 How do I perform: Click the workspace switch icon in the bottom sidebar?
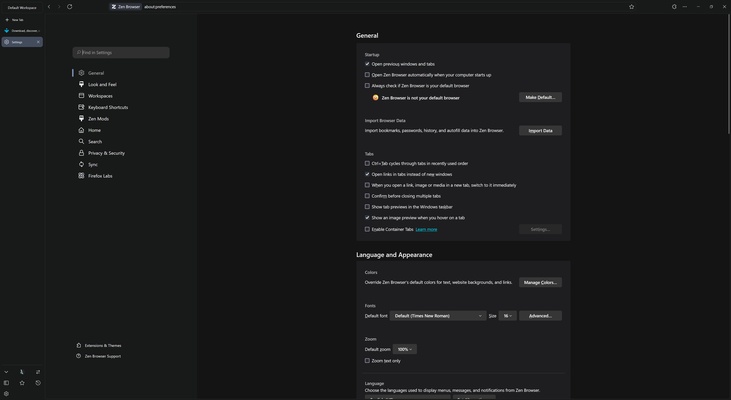pos(38,372)
